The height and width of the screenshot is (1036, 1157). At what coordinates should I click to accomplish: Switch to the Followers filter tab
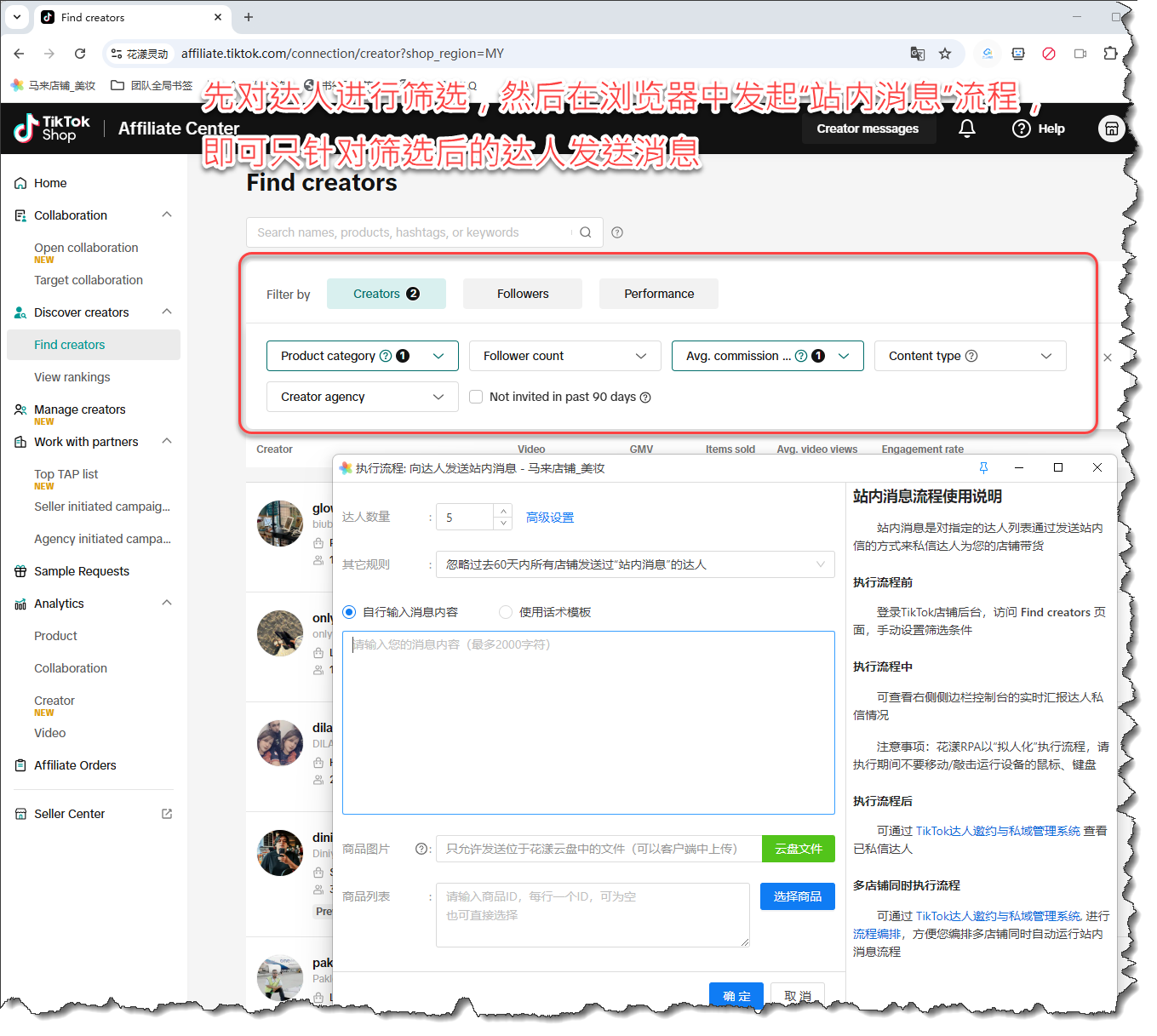click(x=523, y=294)
